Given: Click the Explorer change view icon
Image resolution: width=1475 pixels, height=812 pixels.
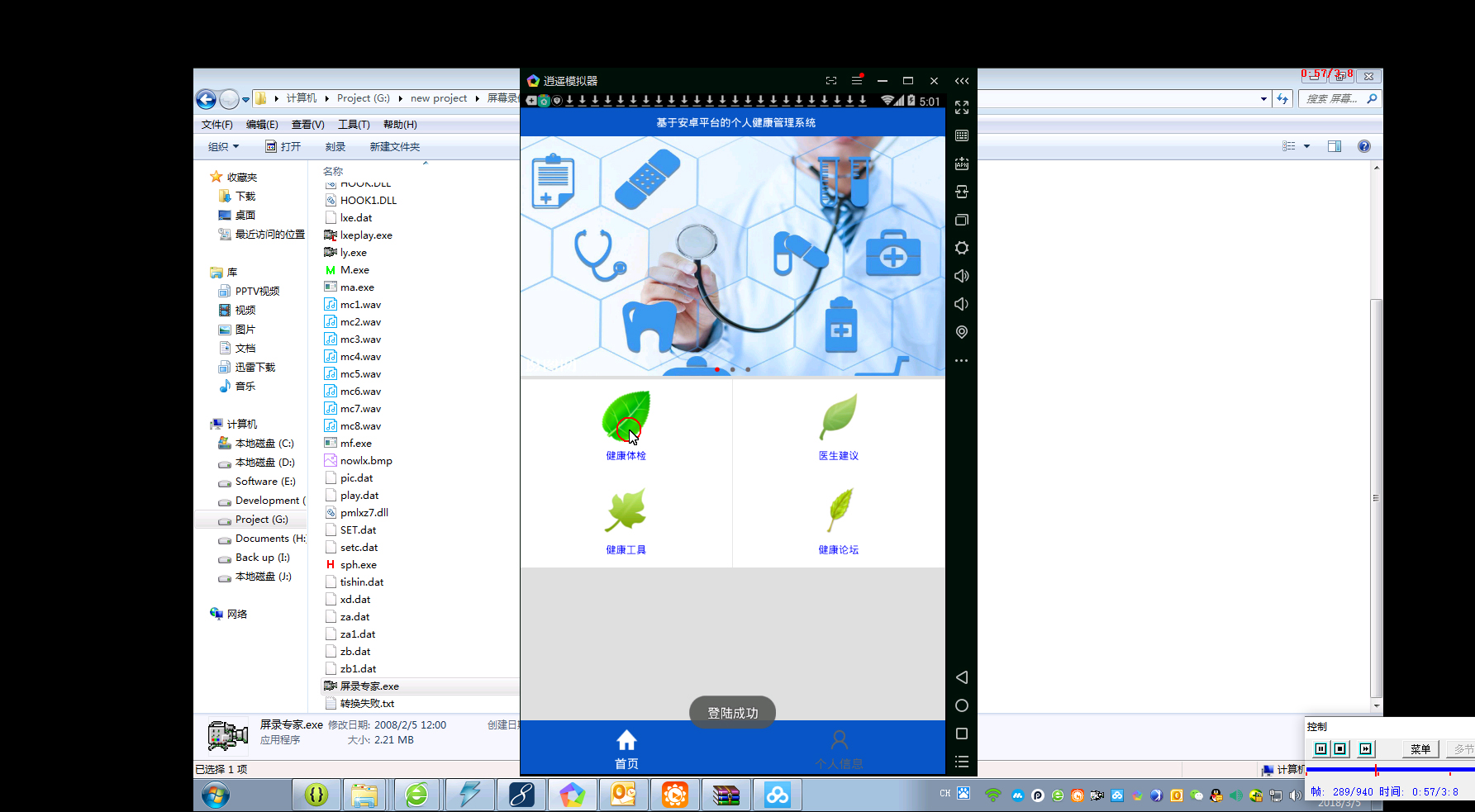Looking at the screenshot, I should click(x=1289, y=146).
